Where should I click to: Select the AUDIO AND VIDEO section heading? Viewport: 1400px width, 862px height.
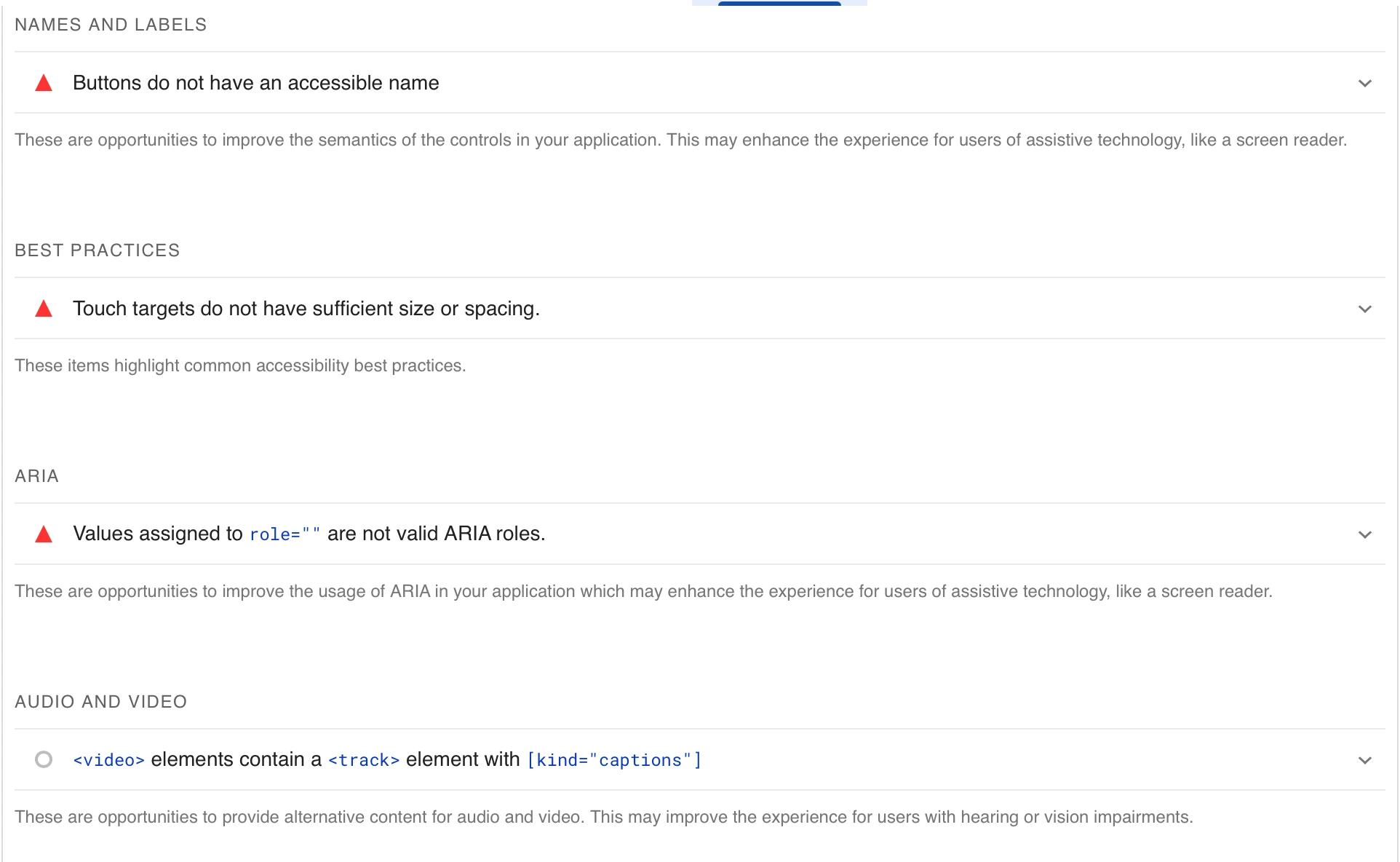point(101,702)
